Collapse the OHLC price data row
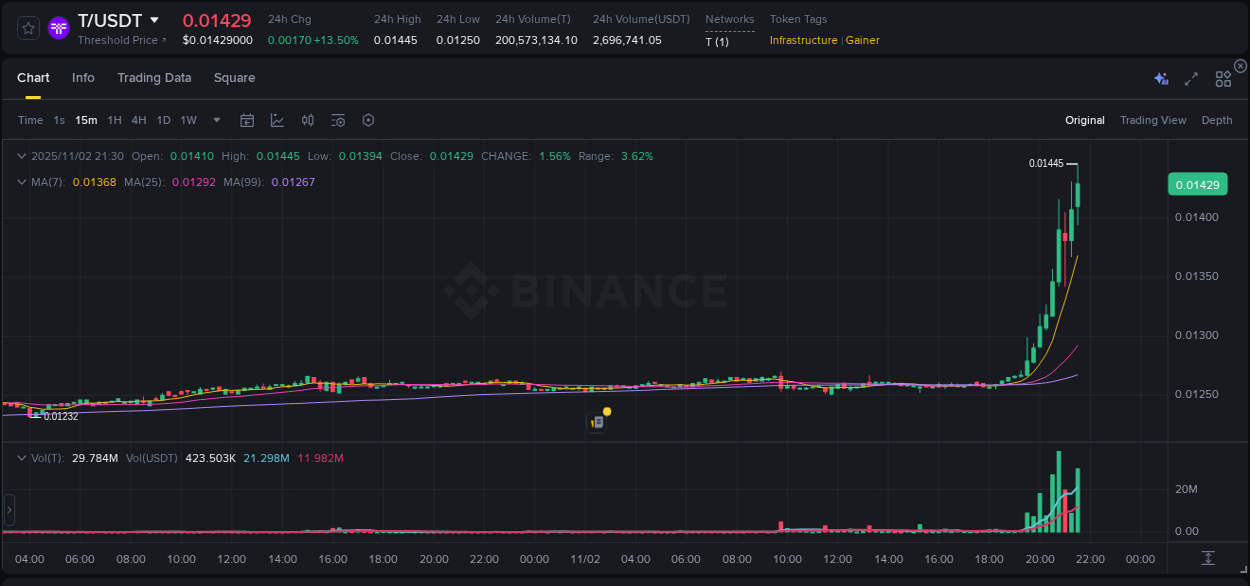Image resolution: width=1250 pixels, height=586 pixels. [x=21, y=156]
